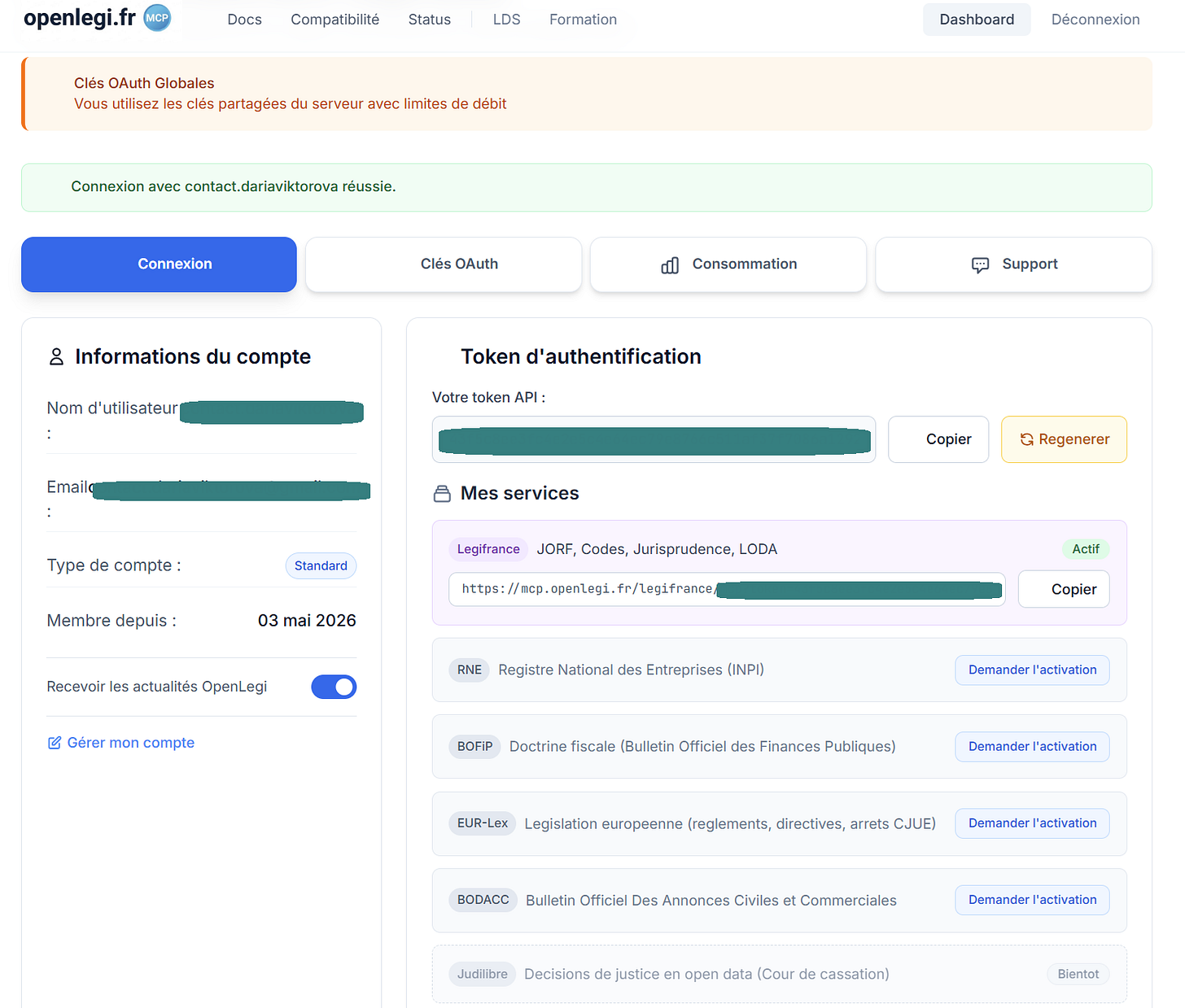
Task: Click the refresh icon in Regenerer button
Action: (1027, 439)
